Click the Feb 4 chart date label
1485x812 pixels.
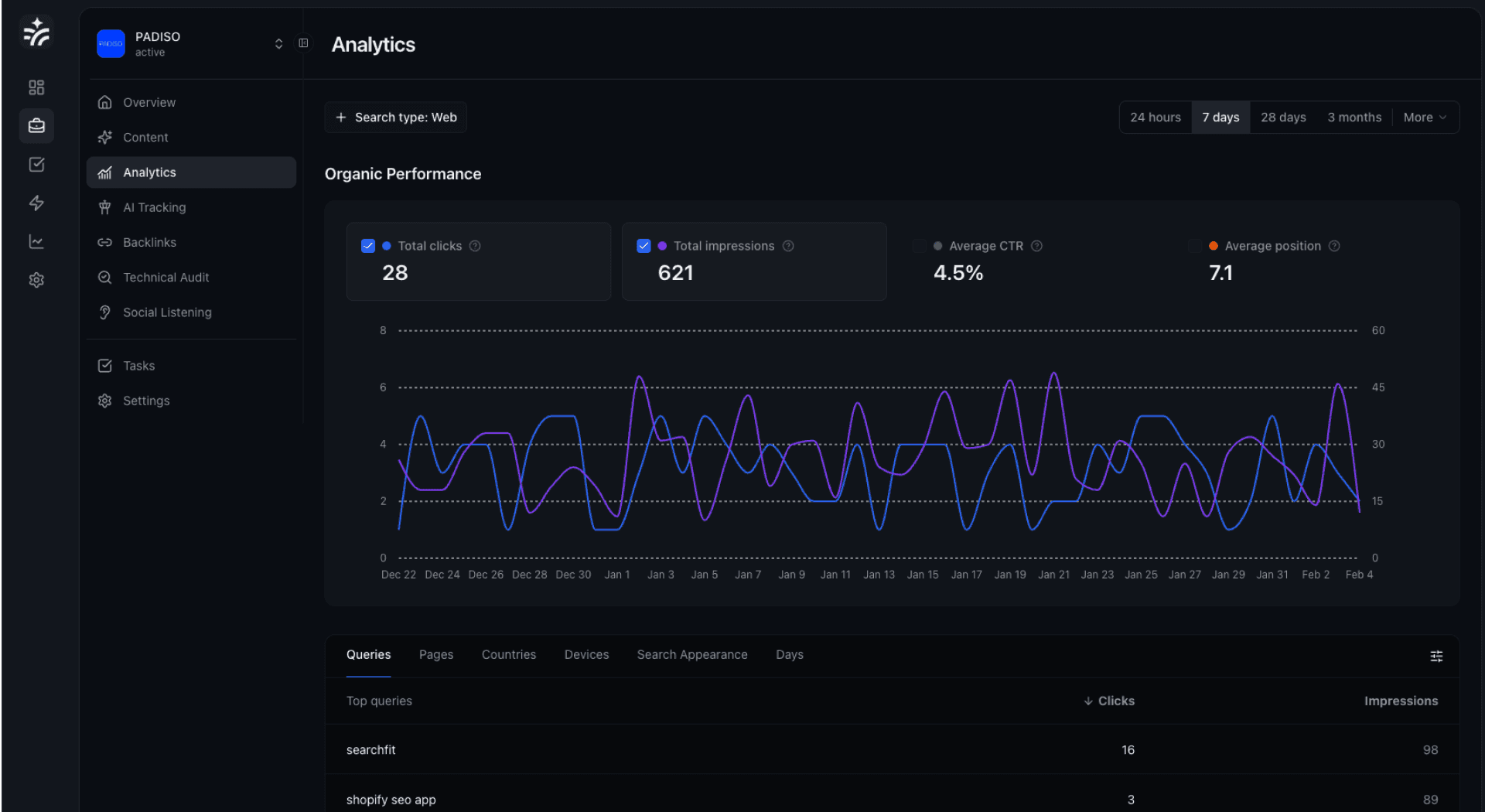pyautogui.click(x=1359, y=575)
